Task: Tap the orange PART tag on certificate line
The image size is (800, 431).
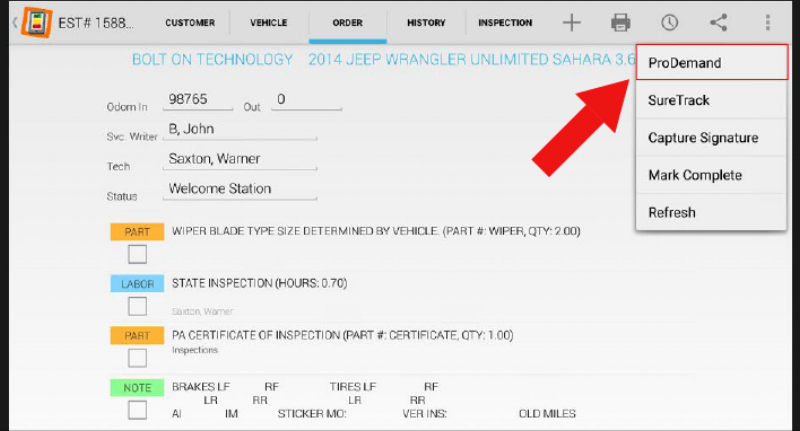Action: [x=137, y=336]
